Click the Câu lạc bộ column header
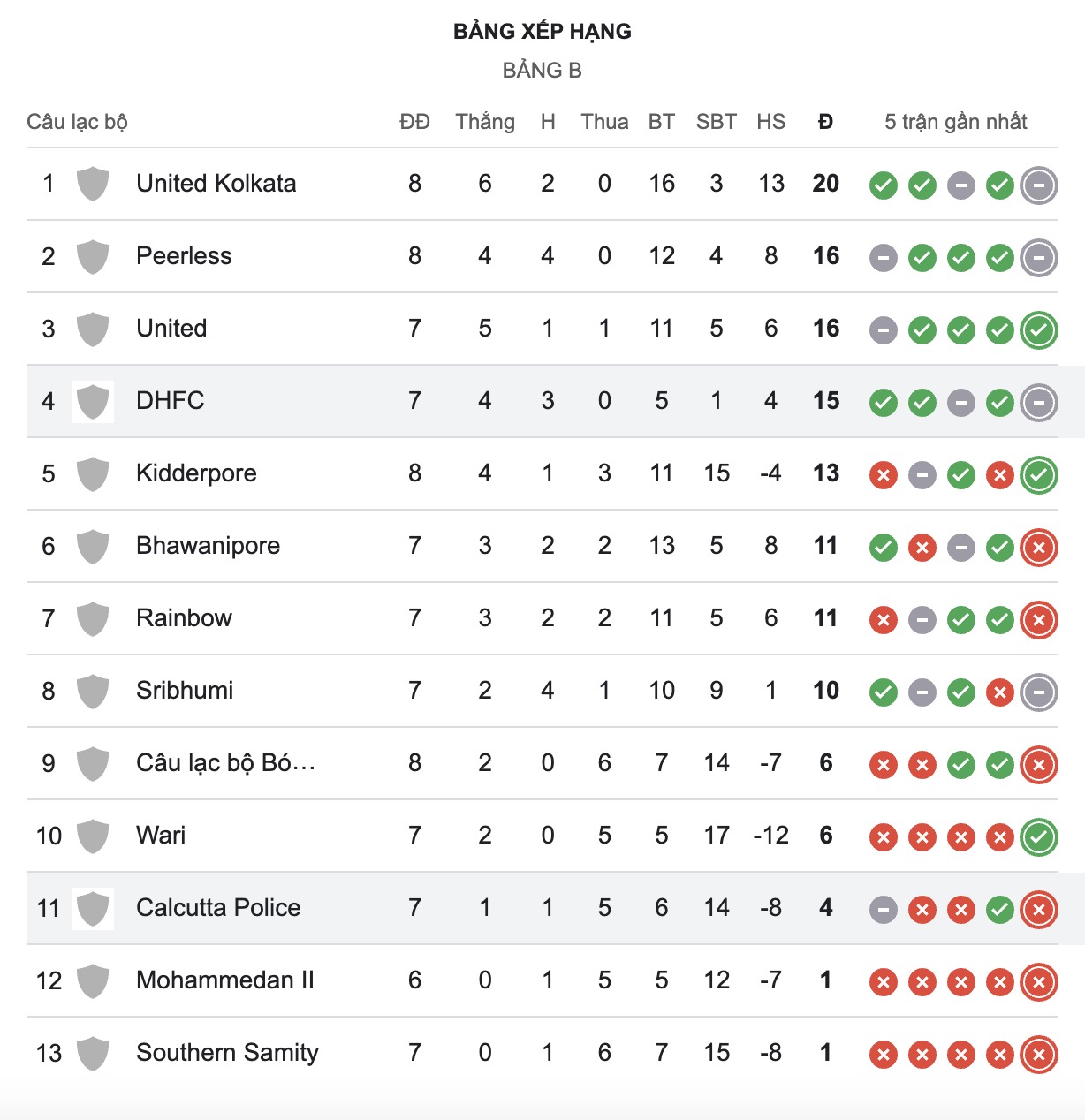The image size is (1085, 1120). pos(77,122)
